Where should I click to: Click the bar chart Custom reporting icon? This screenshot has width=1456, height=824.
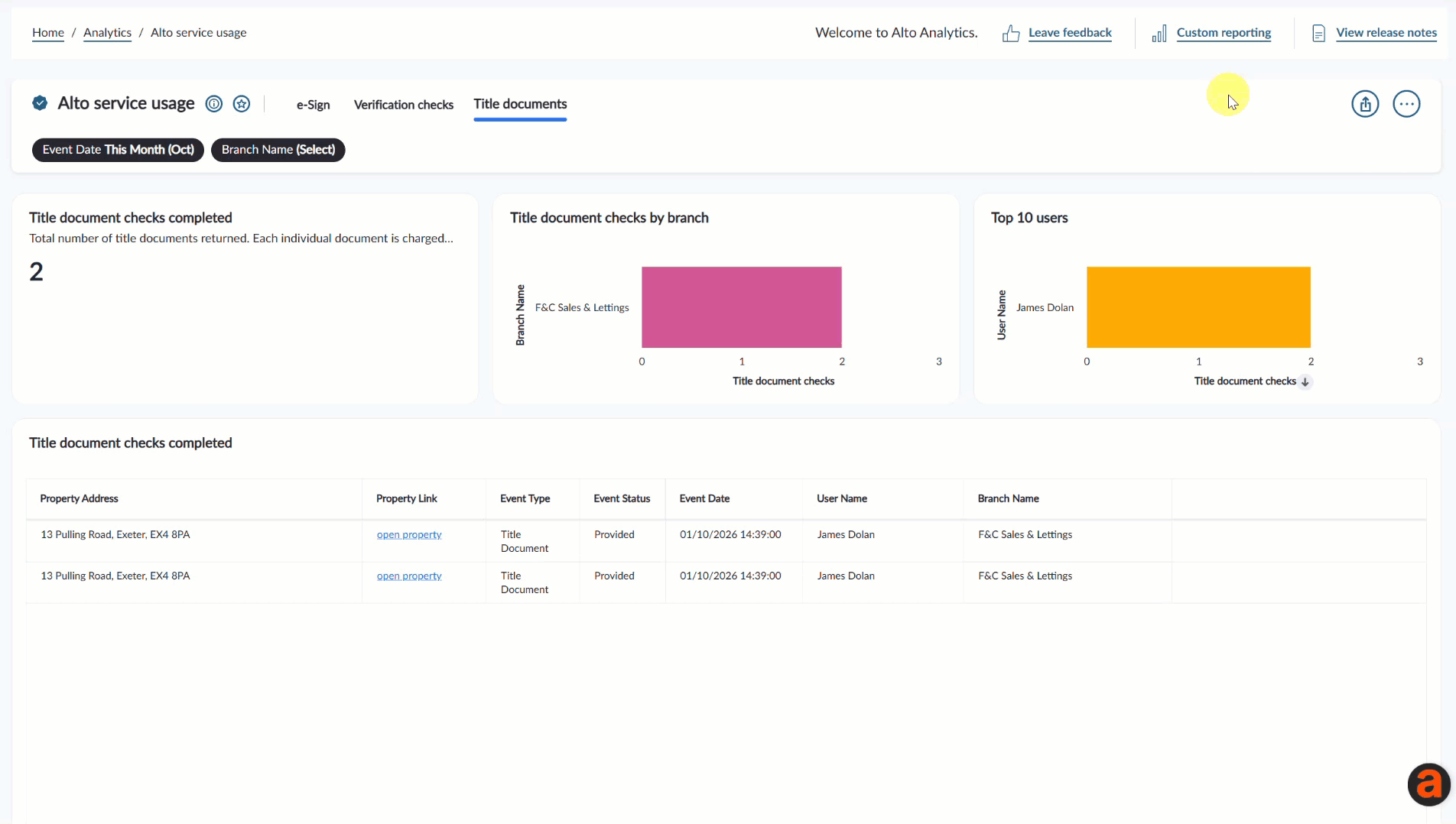click(x=1159, y=34)
